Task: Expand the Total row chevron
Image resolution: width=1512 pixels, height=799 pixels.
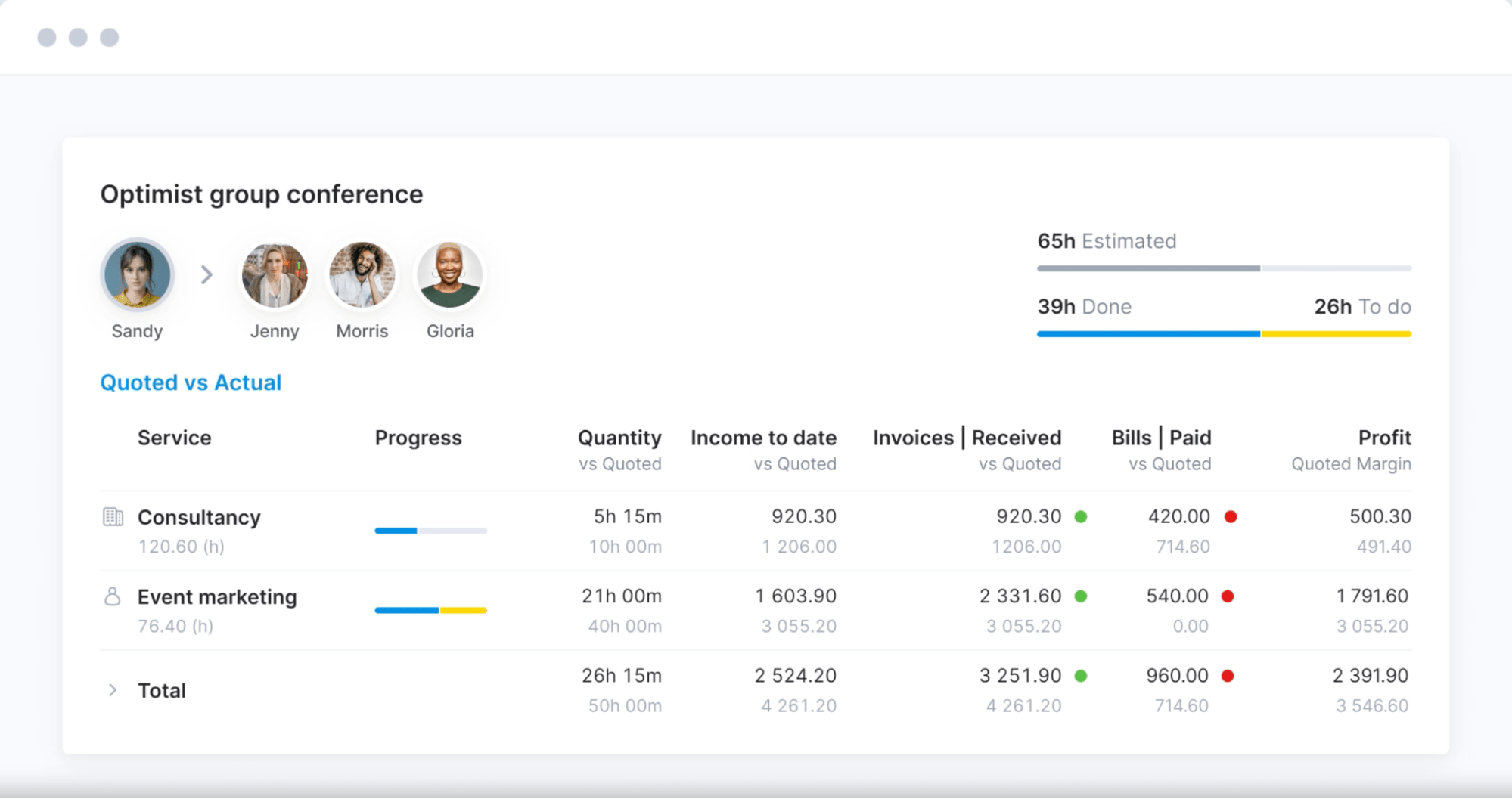Action: pyautogui.click(x=113, y=690)
